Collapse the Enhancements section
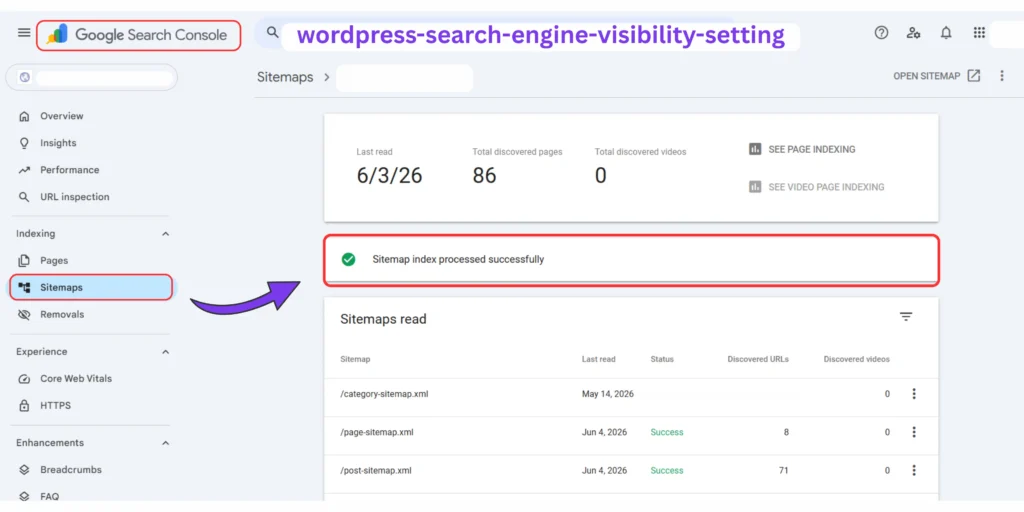This screenshot has height=512, width=1024. tap(165, 443)
